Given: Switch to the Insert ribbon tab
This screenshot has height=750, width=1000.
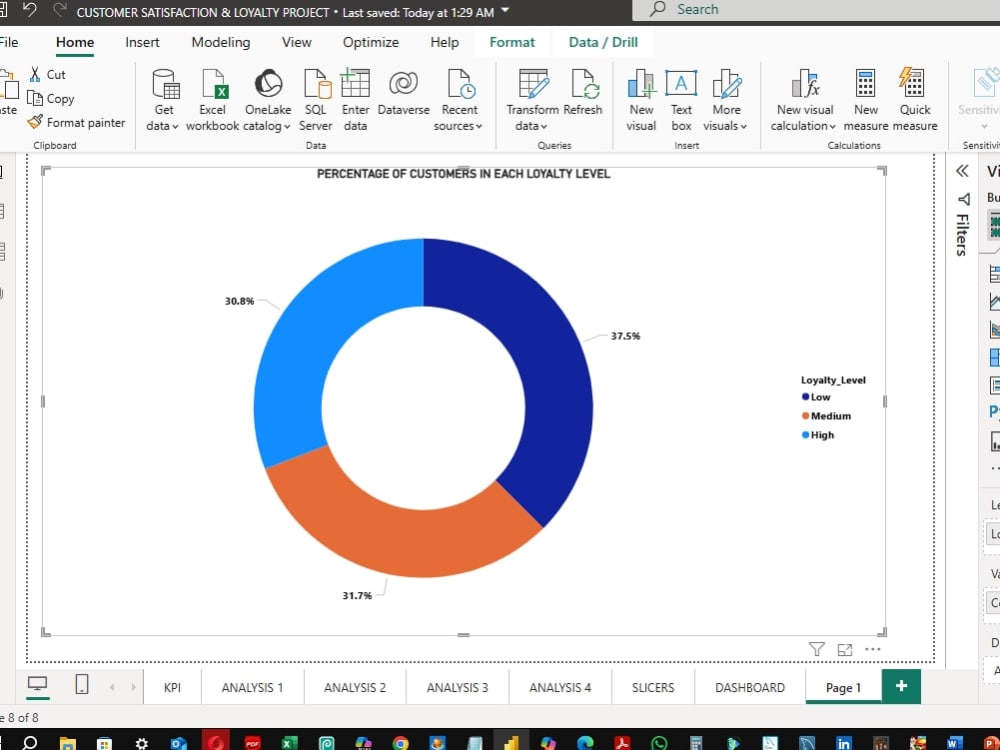Looking at the screenshot, I should click(142, 42).
